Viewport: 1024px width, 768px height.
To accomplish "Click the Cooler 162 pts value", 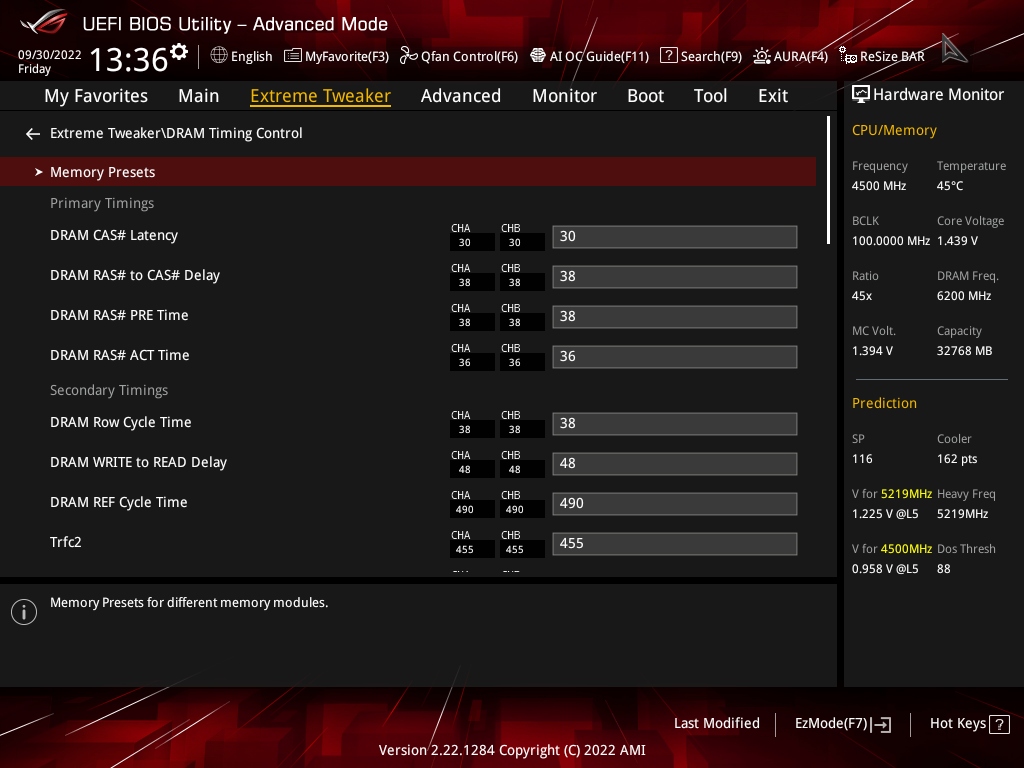I will [957, 459].
